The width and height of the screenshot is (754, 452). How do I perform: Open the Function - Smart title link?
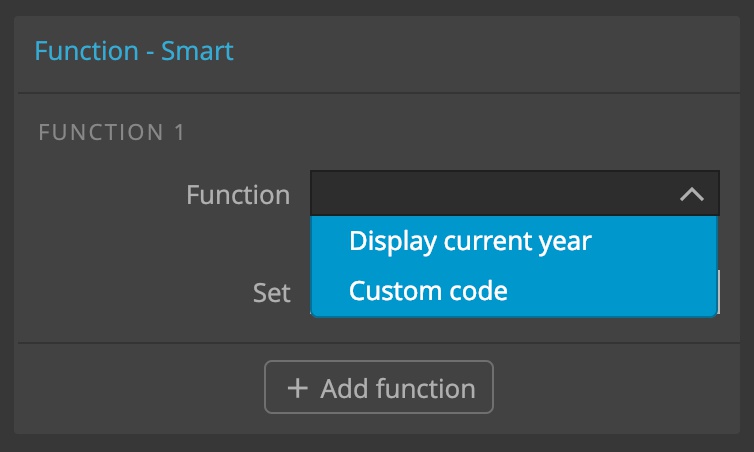pos(134,51)
